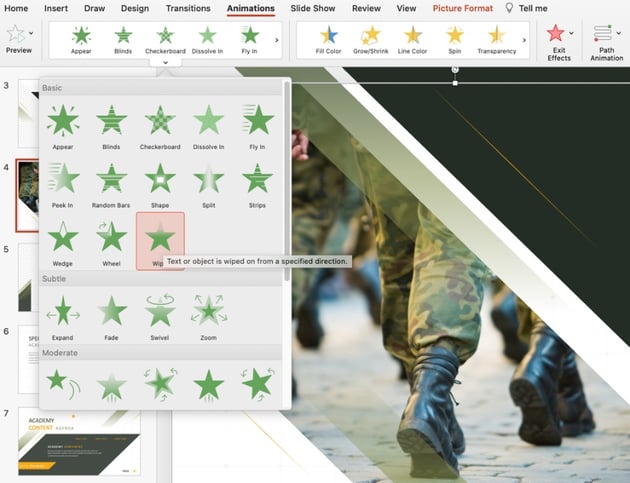Switch to the Transitions tab
The image size is (630, 483).
coord(188,8)
